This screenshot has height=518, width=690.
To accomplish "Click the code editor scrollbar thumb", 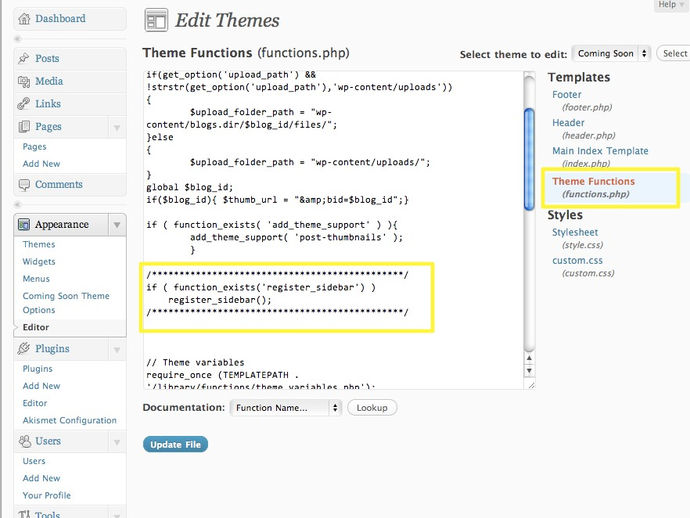I will (529, 159).
